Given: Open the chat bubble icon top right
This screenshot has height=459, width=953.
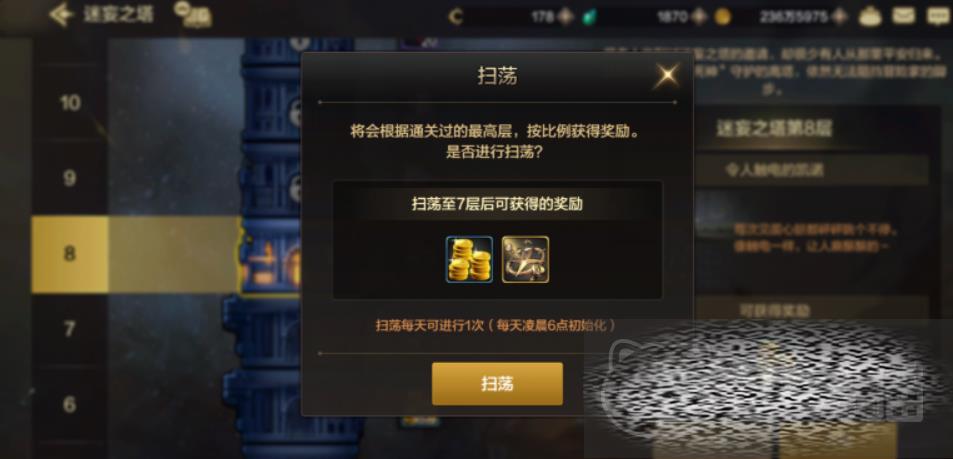Looking at the screenshot, I should (x=938, y=16).
